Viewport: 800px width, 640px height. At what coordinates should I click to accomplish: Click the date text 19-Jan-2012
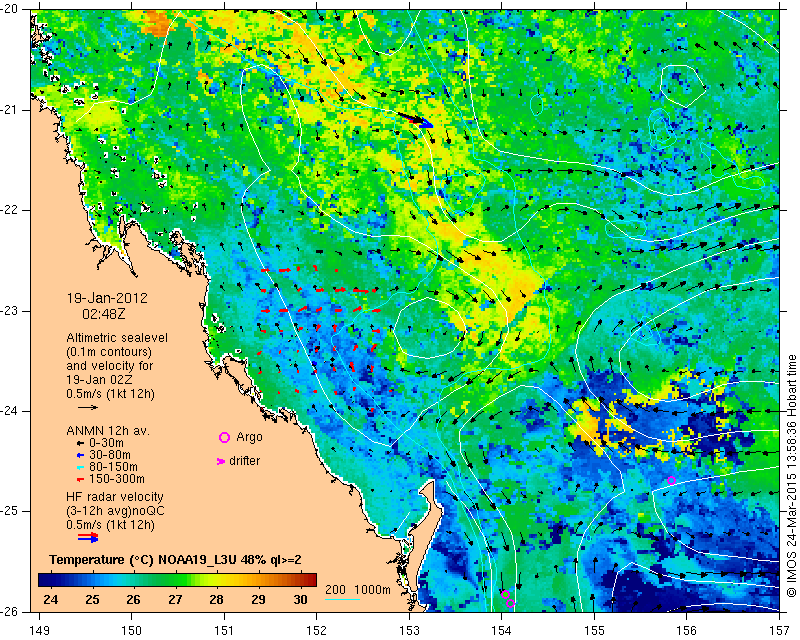coord(107,298)
